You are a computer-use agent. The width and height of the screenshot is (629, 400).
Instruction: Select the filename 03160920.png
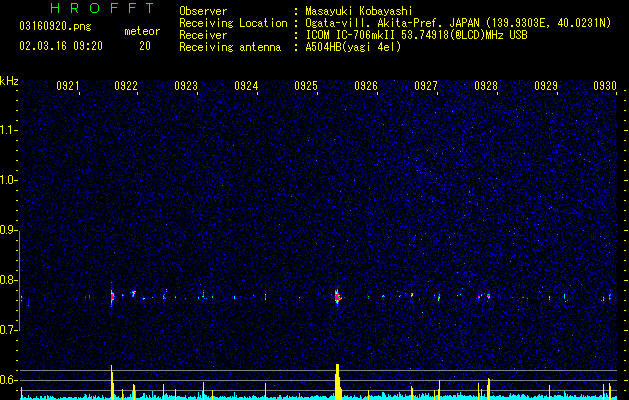coord(55,27)
